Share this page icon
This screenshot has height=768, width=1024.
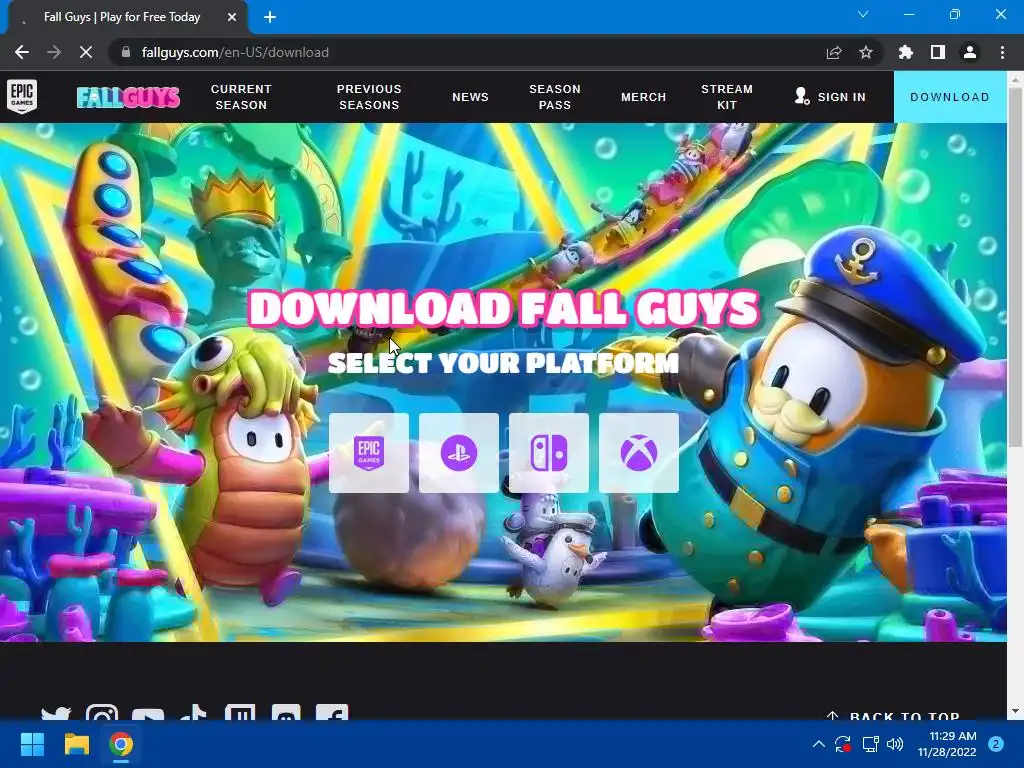834,52
